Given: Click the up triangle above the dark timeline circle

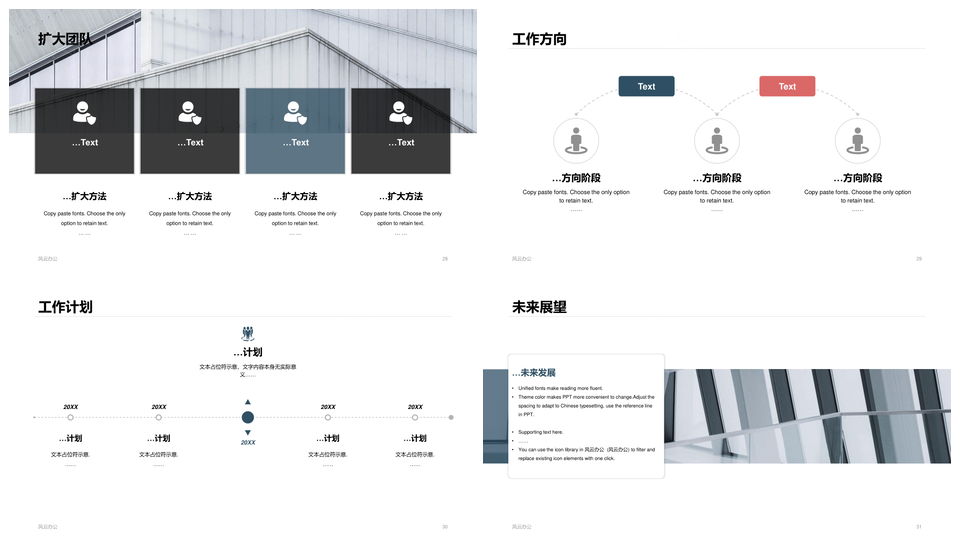Looking at the screenshot, I should click(248, 402).
